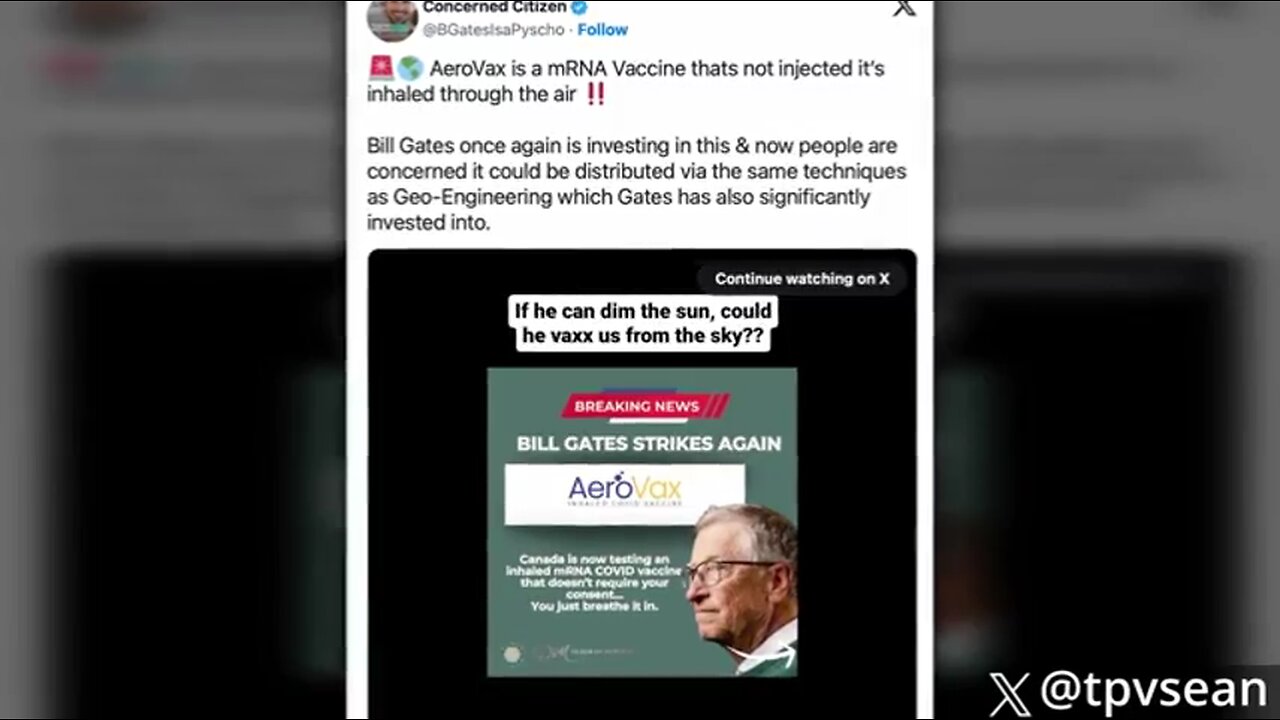Click the Continue watching on X button
This screenshot has height=720, width=1280.
(x=802, y=279)
